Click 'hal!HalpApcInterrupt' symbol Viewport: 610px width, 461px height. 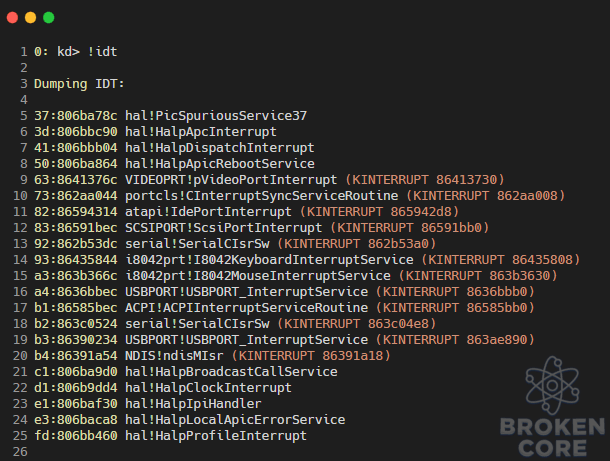(x=201, y=132)
